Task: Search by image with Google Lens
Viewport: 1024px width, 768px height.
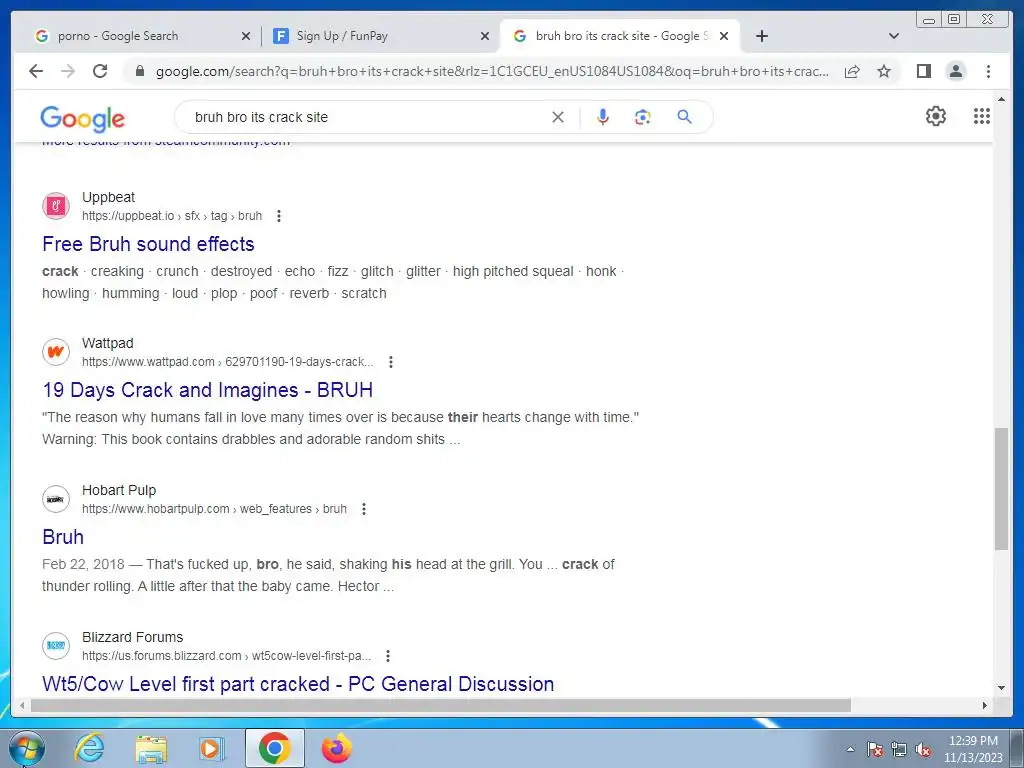Action: (643, 118)
